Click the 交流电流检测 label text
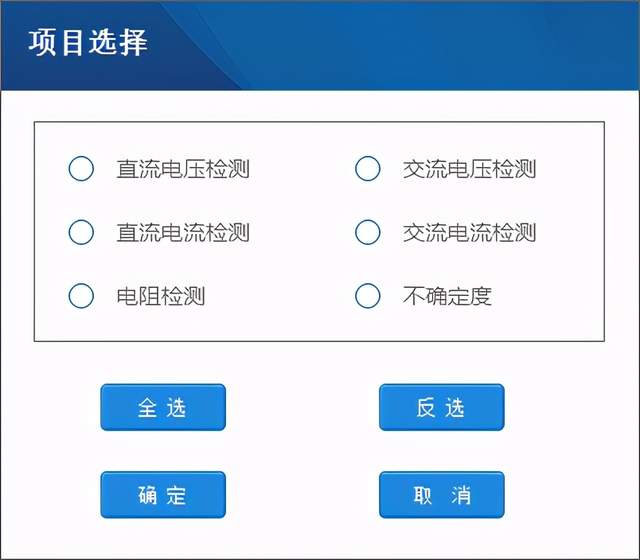The width and height of the screenshot is (640, 560). [x=469, y=233]
